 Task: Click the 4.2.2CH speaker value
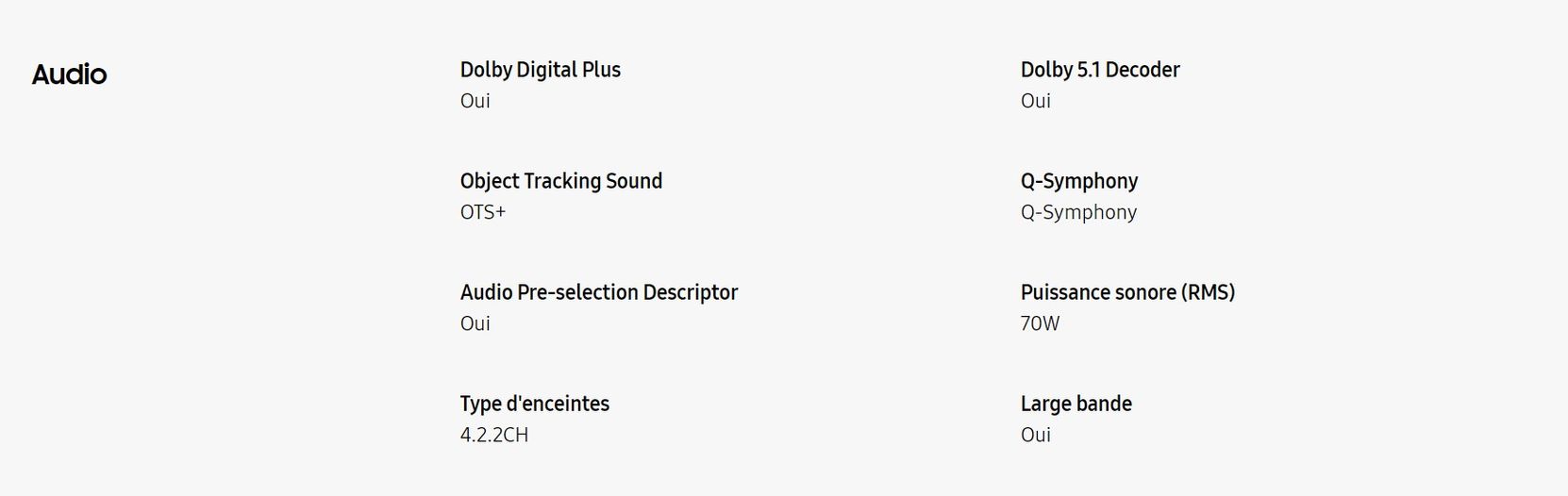[x=494, y=435]
